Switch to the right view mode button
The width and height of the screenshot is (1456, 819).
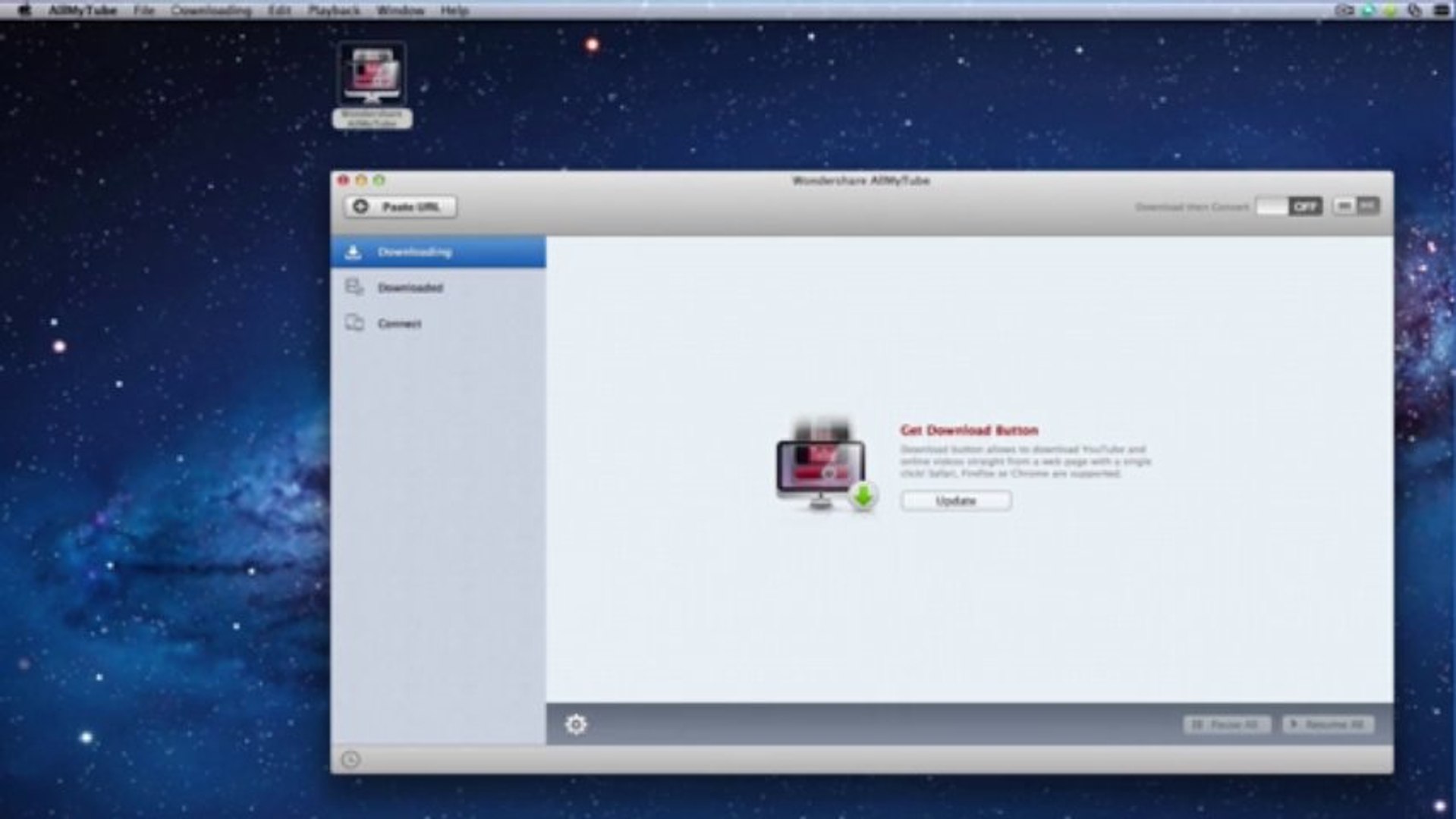point(1368,206)
